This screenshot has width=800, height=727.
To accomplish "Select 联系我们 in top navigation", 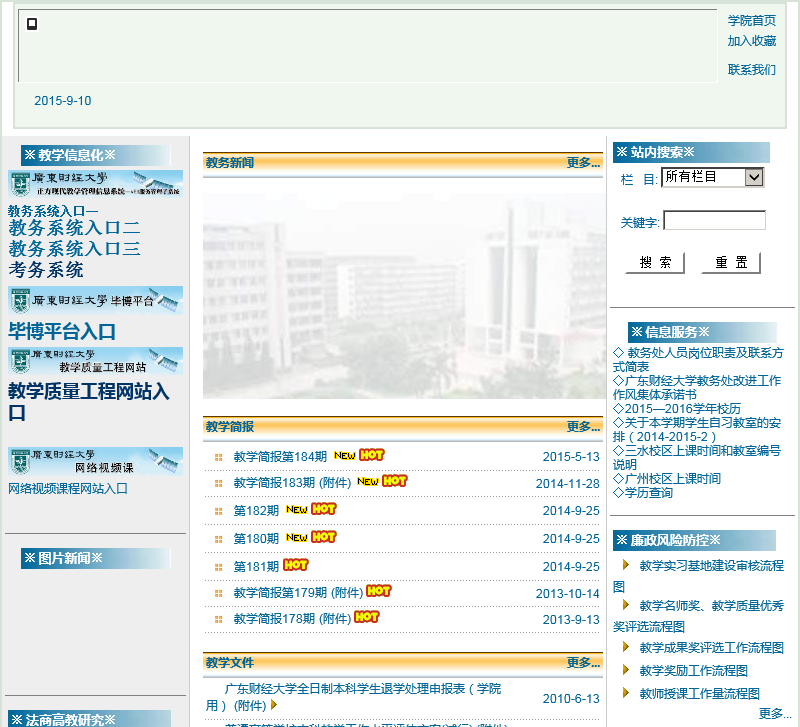I will click(751, 70).
